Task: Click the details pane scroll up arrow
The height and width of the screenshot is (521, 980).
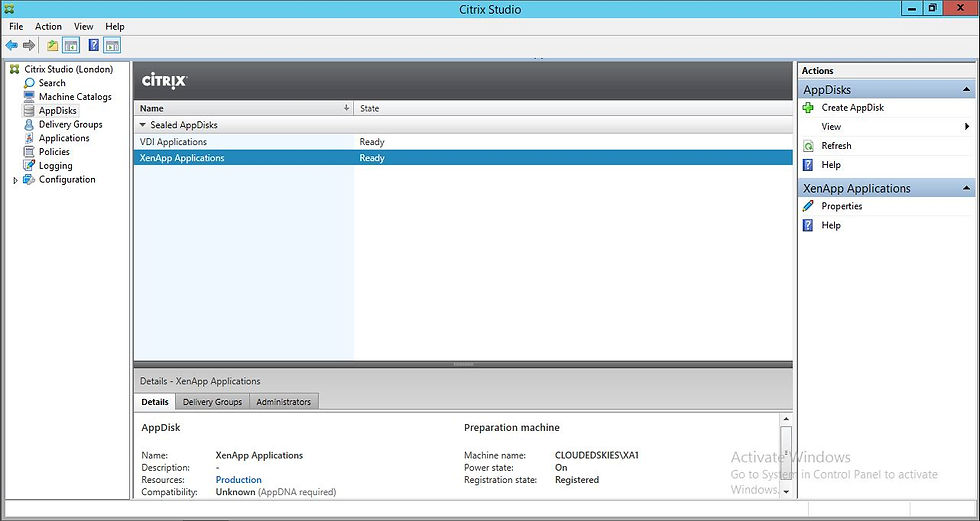Action: tap(786, 419)
